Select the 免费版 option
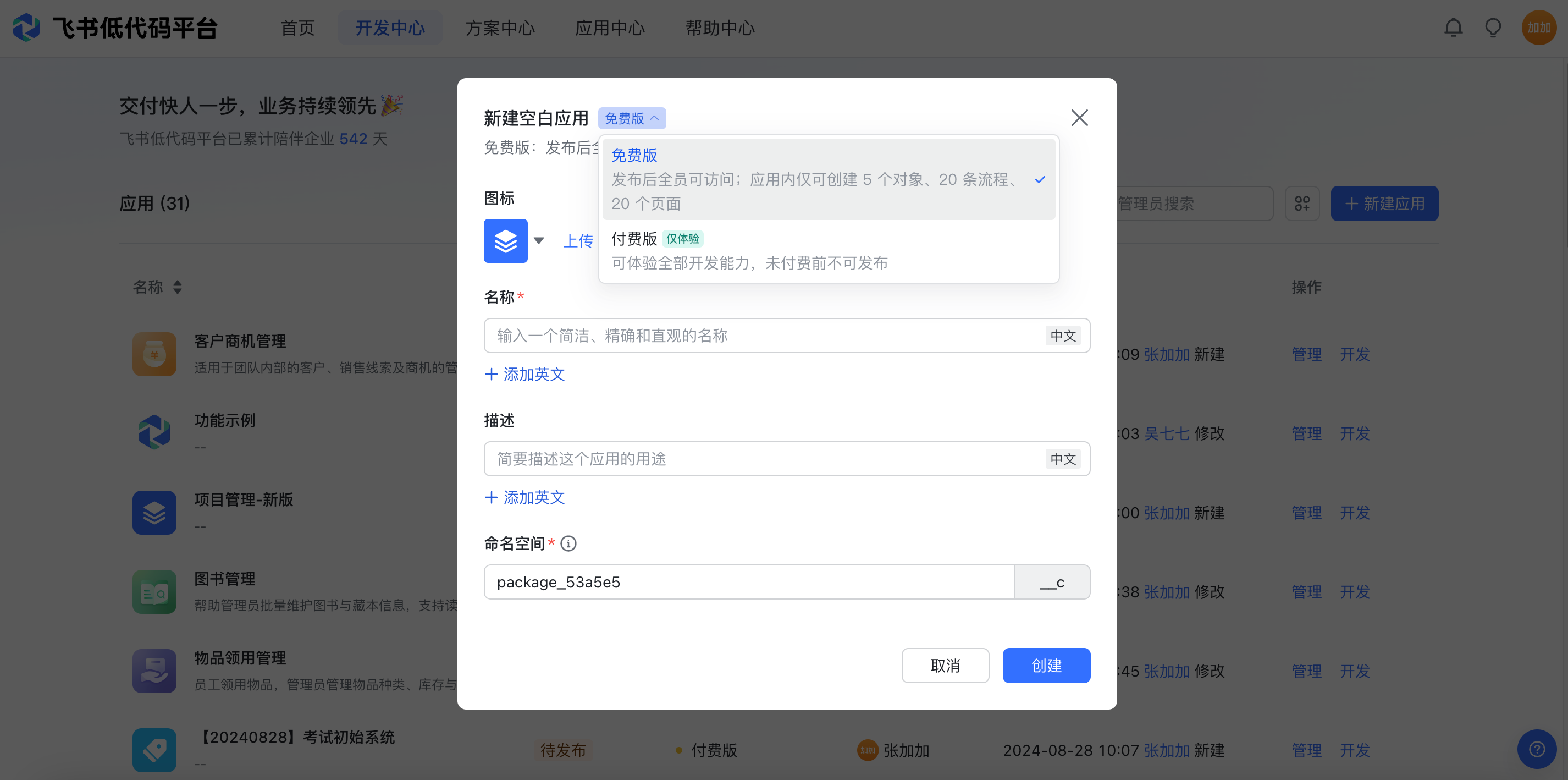1568x780 pixels. (829, 179)
